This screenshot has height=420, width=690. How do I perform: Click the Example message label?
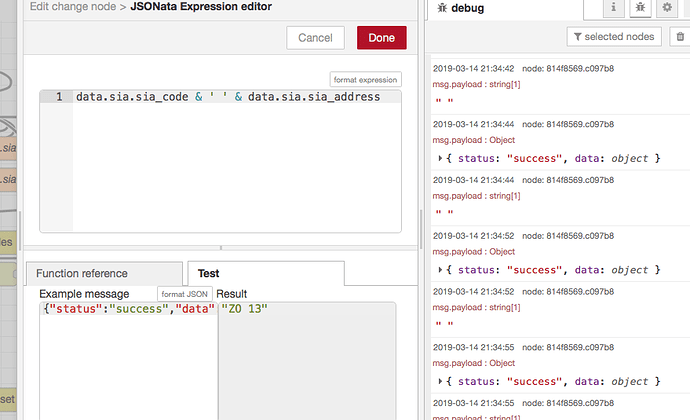pos(84,294)
